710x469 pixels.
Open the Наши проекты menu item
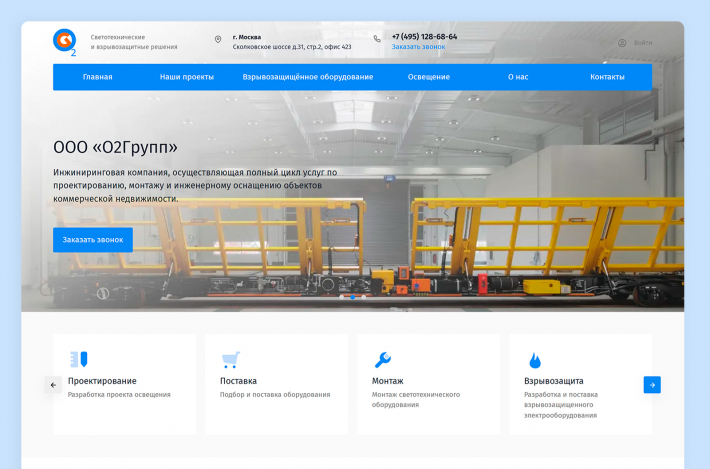pyautogui.click(x=187, y=77)
